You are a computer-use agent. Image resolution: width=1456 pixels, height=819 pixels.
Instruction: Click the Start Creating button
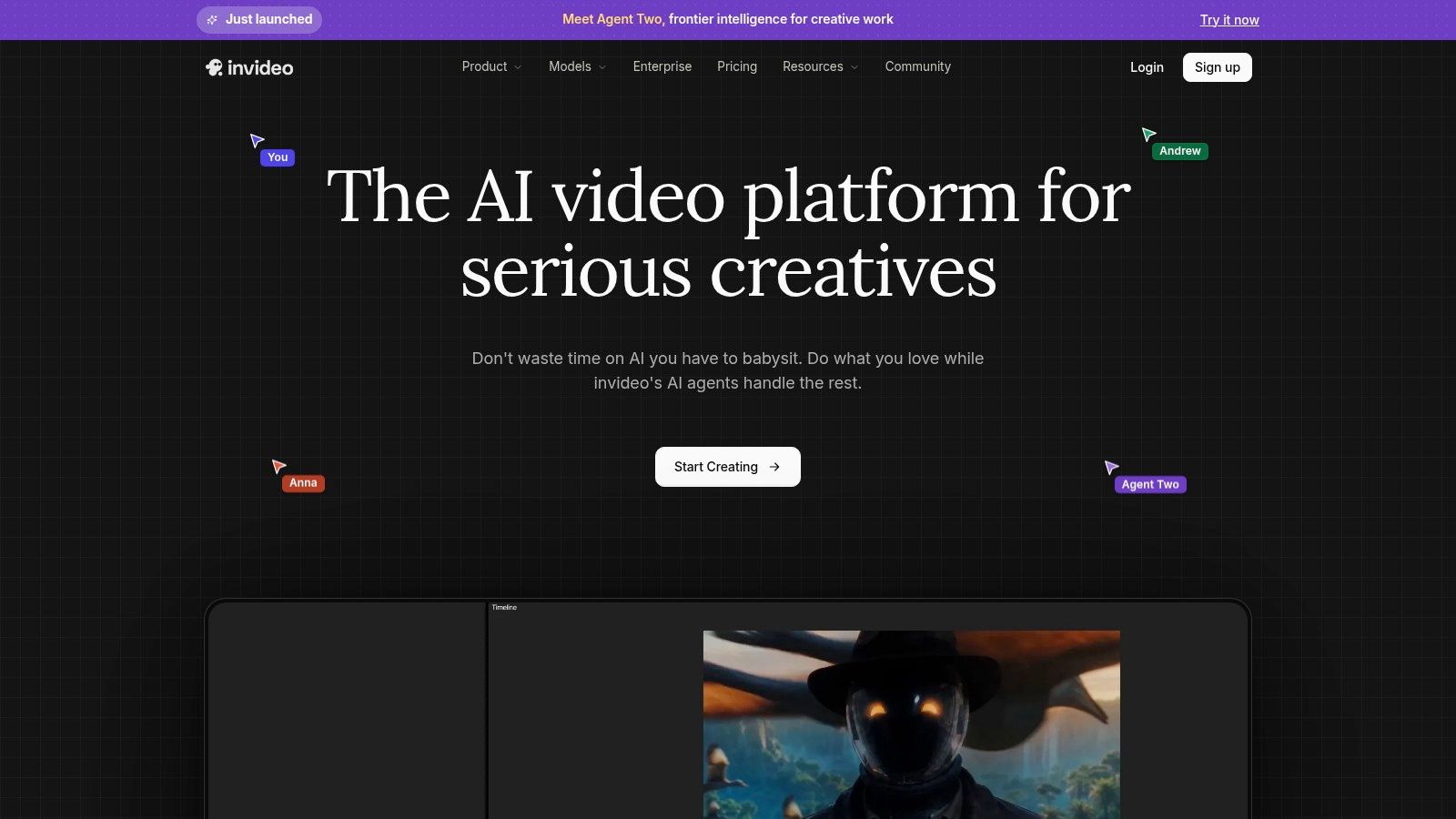[728, 467]
